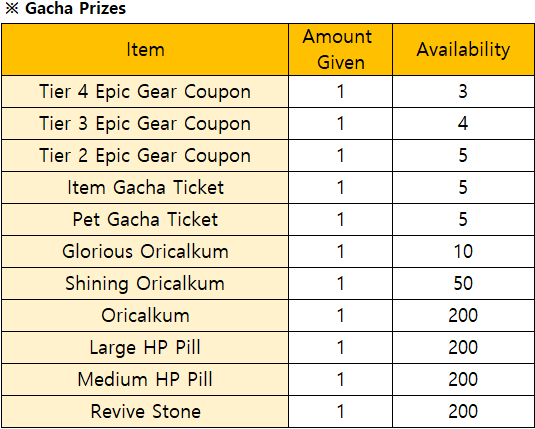Select the Availability column header
This screenshot has width=535, height=429.
coord(463,49)
